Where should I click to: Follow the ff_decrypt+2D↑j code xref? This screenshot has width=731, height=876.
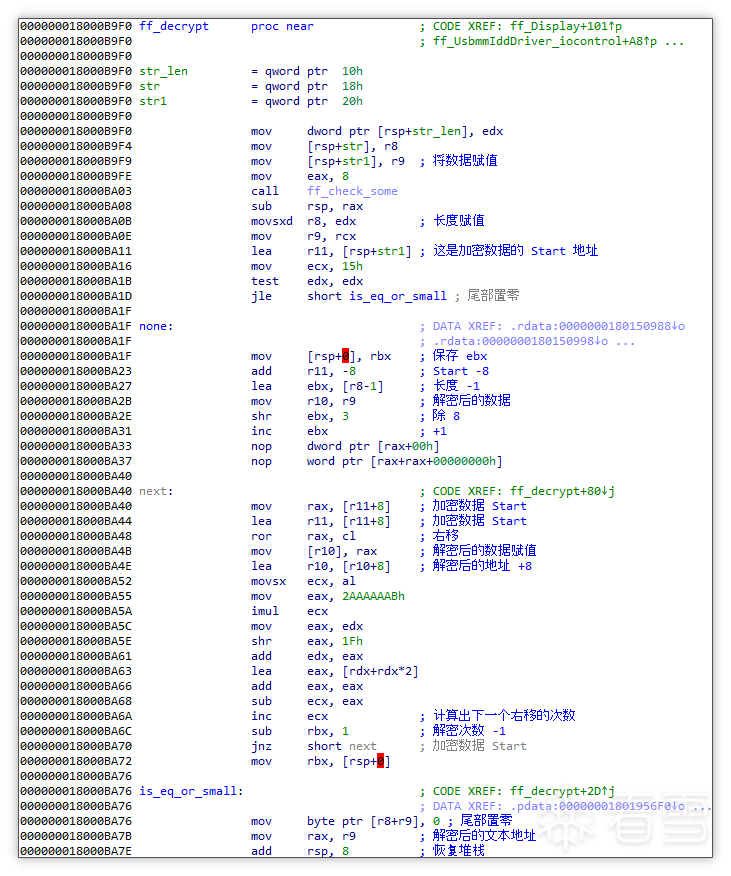(x=562, y=791)
